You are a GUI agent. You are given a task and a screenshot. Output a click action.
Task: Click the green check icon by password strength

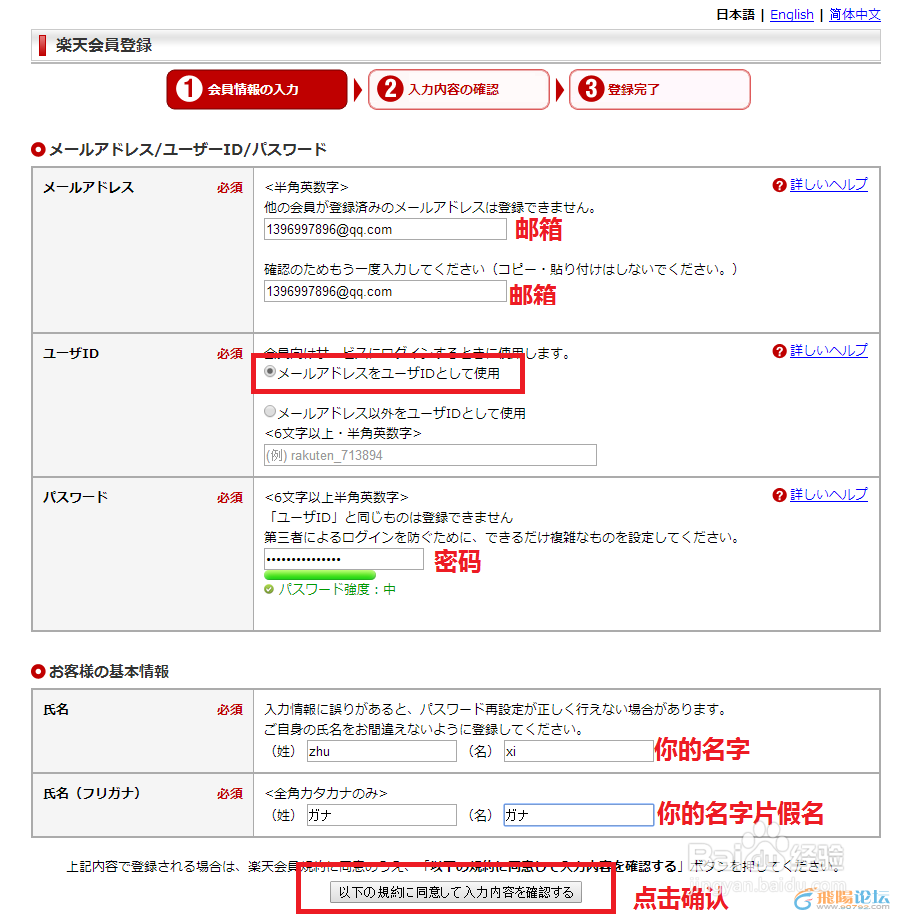269,590
